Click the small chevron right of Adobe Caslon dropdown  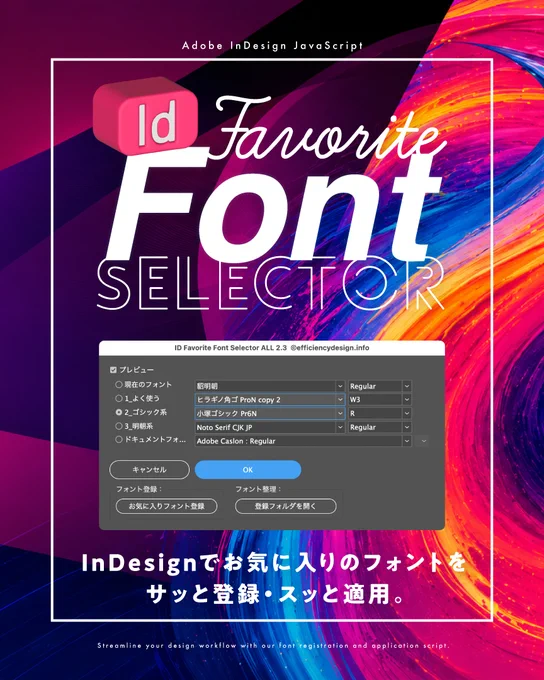coord(423,441)
